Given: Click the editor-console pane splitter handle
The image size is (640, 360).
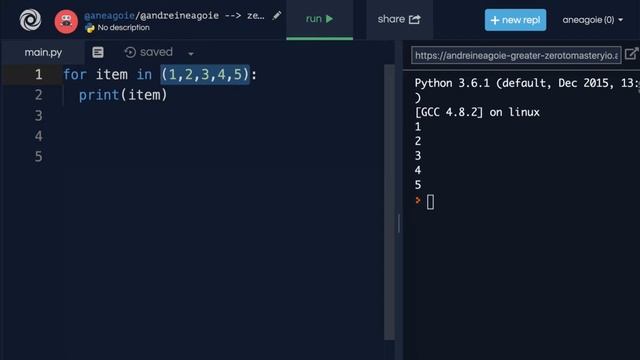Looking at the screenshot, I should point(399,223).
